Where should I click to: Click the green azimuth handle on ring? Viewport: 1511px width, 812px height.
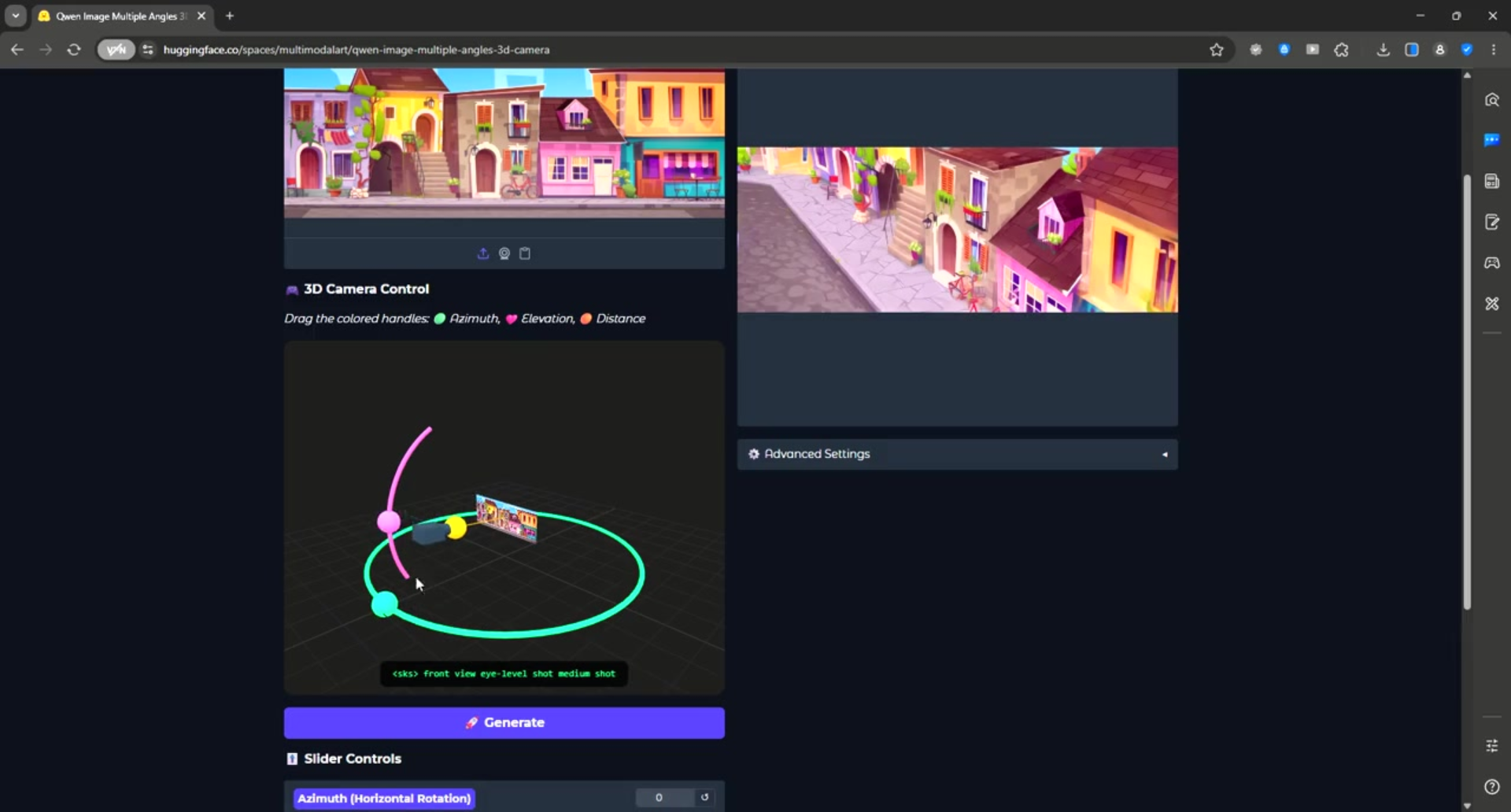tap(384, 604)
